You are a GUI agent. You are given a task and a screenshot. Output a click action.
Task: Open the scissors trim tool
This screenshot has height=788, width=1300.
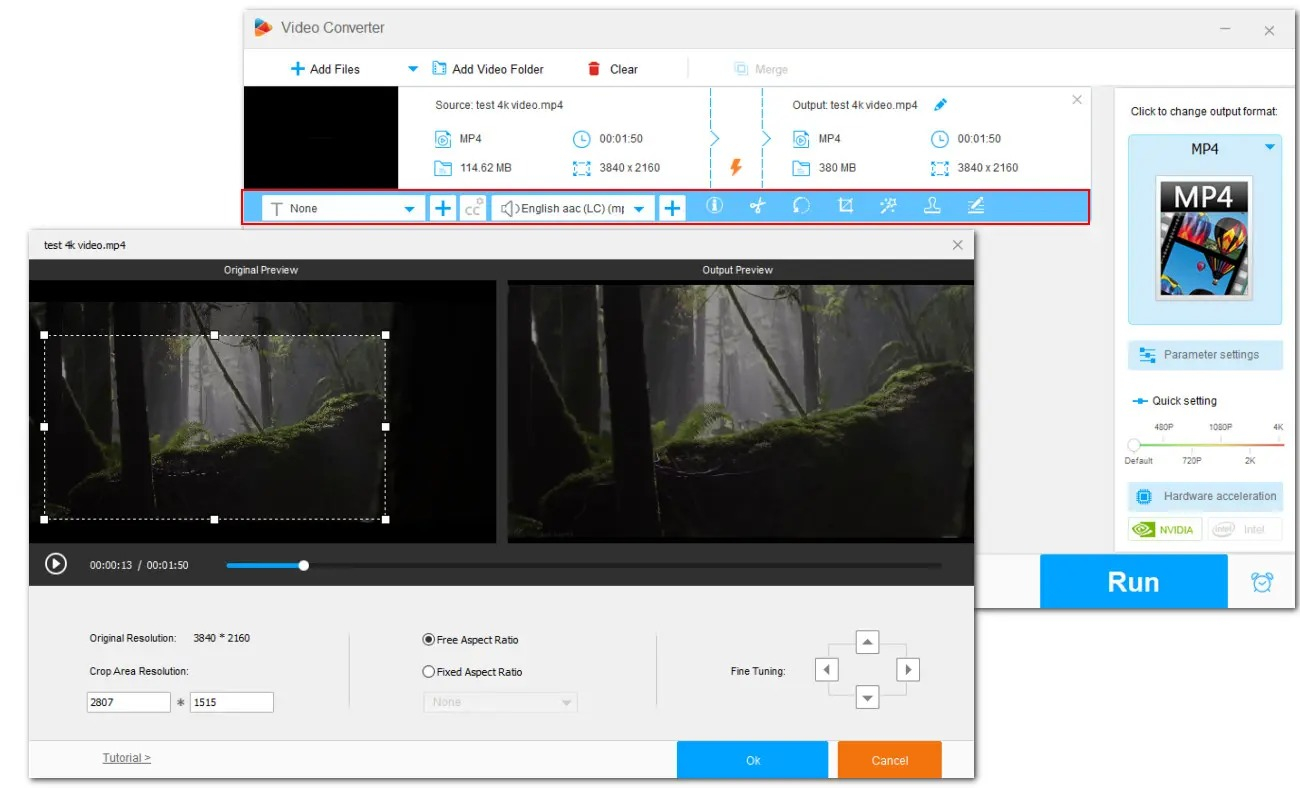pos(757,206)
